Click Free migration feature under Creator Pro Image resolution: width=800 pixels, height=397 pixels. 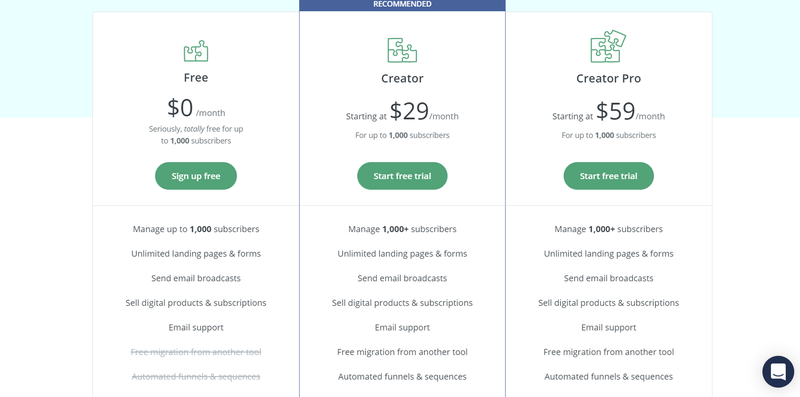608,352
